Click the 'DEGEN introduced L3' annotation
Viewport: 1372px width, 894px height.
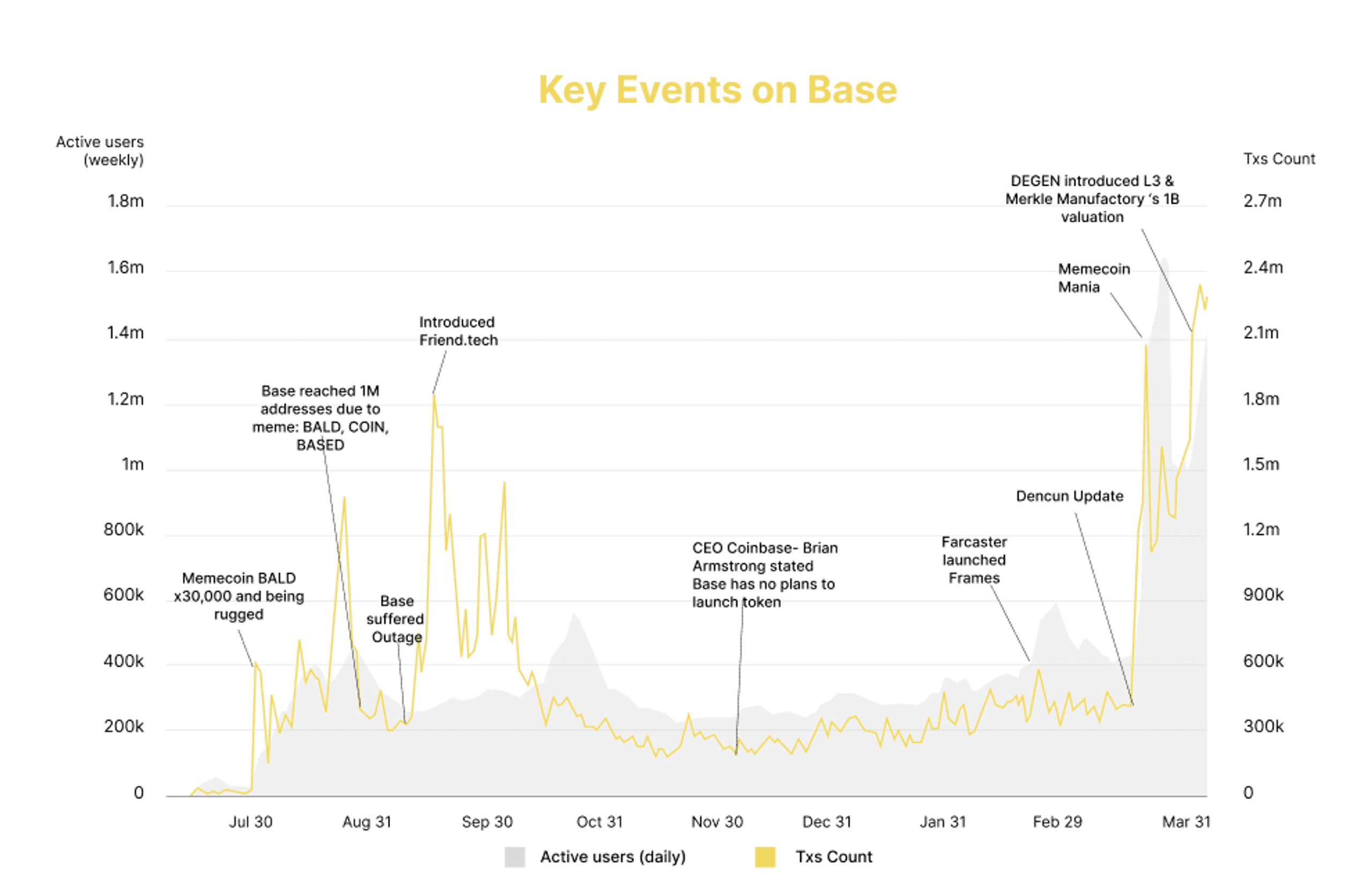[x=1092, y=199]
